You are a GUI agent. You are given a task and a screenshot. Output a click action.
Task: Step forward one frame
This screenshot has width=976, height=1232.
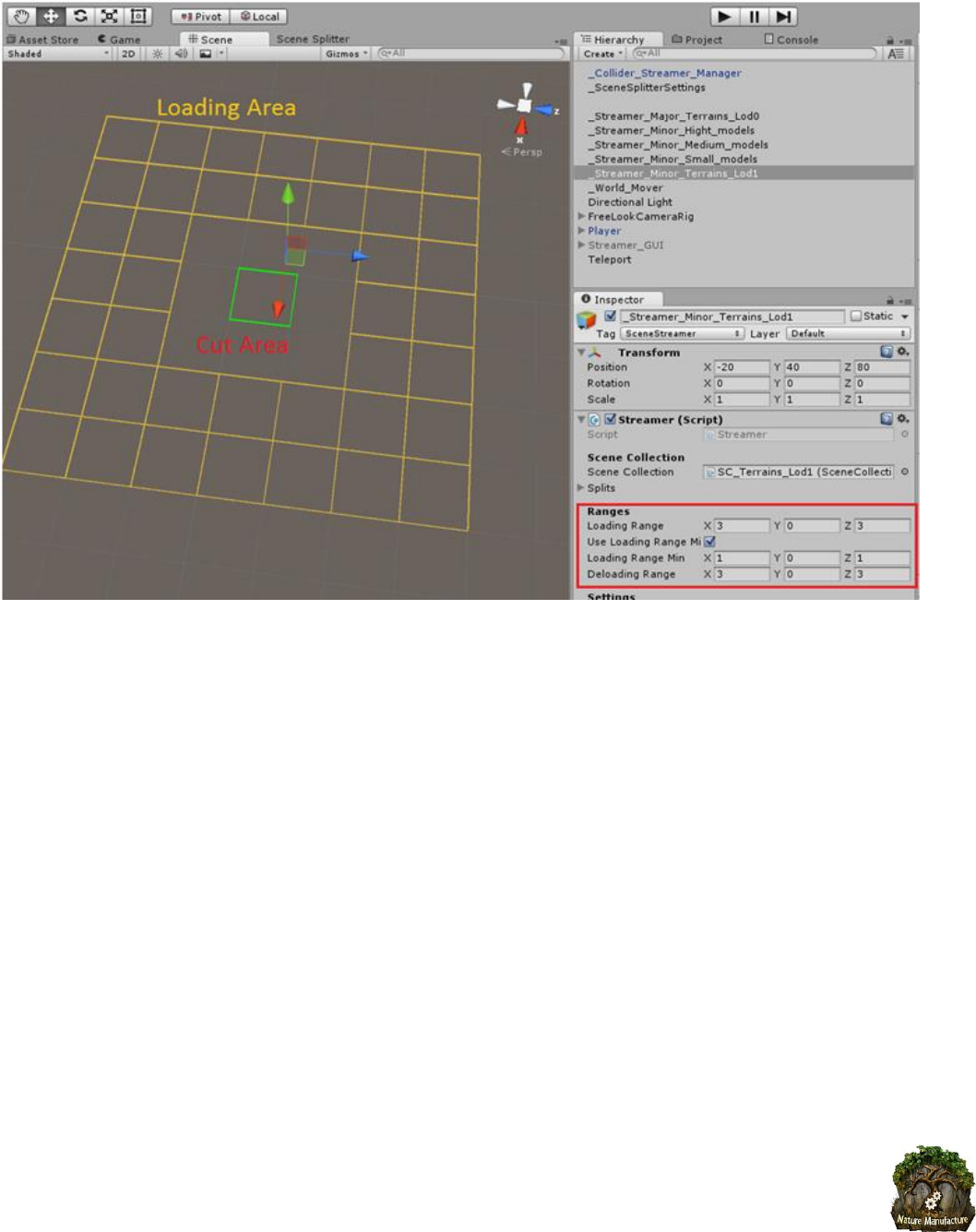[x=783, y=17]
